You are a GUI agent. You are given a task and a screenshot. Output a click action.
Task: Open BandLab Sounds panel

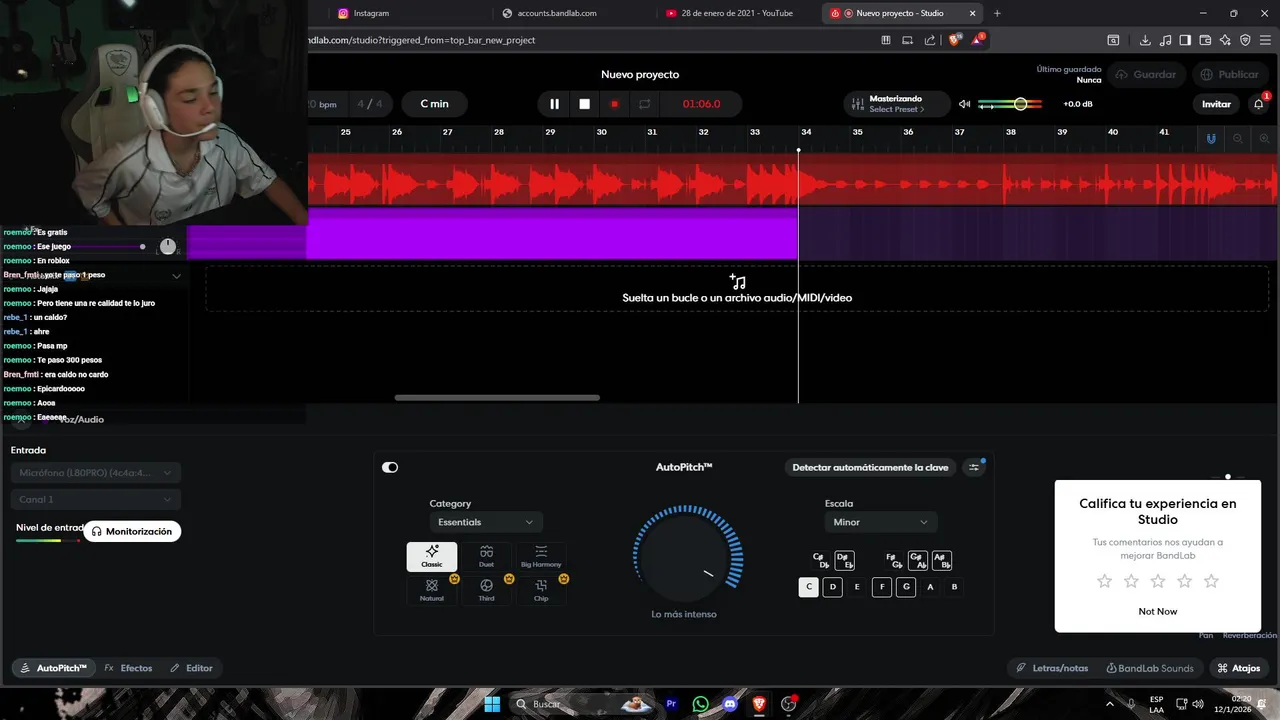(x=1150, y=668)
